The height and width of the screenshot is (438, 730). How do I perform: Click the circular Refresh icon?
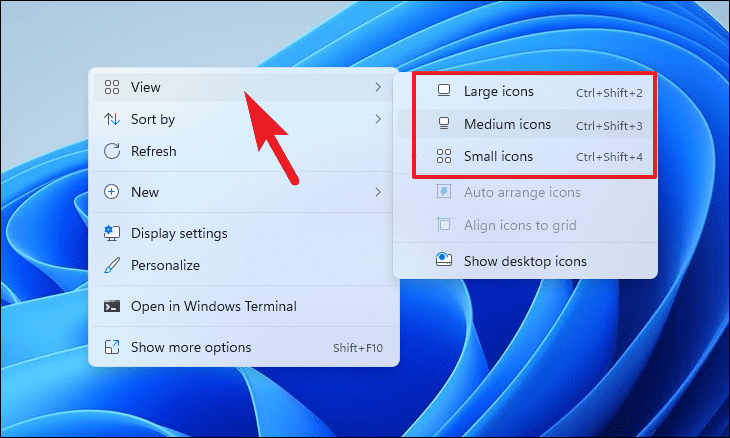(112, 151)
